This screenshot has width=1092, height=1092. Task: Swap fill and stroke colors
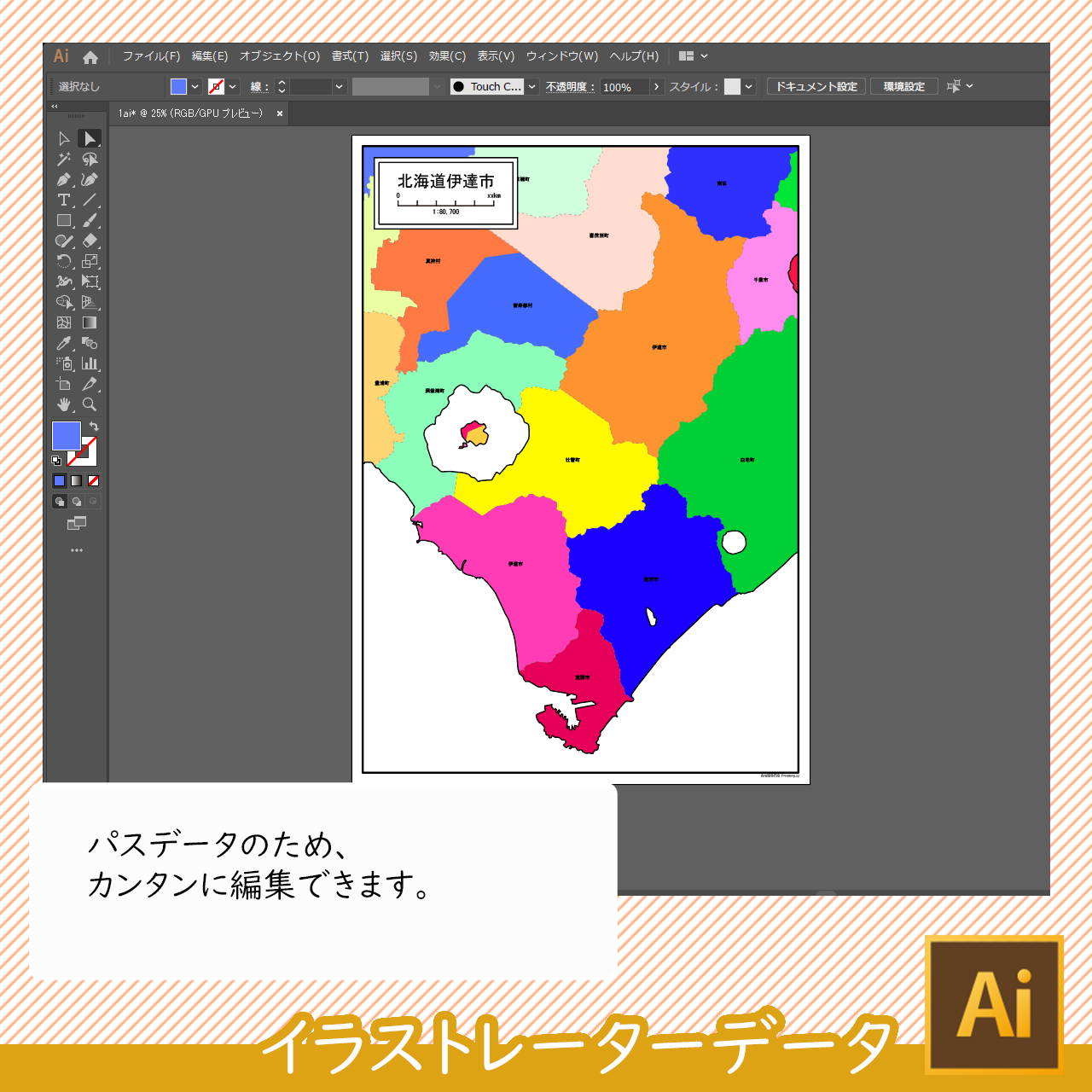(x=94, y=426)
